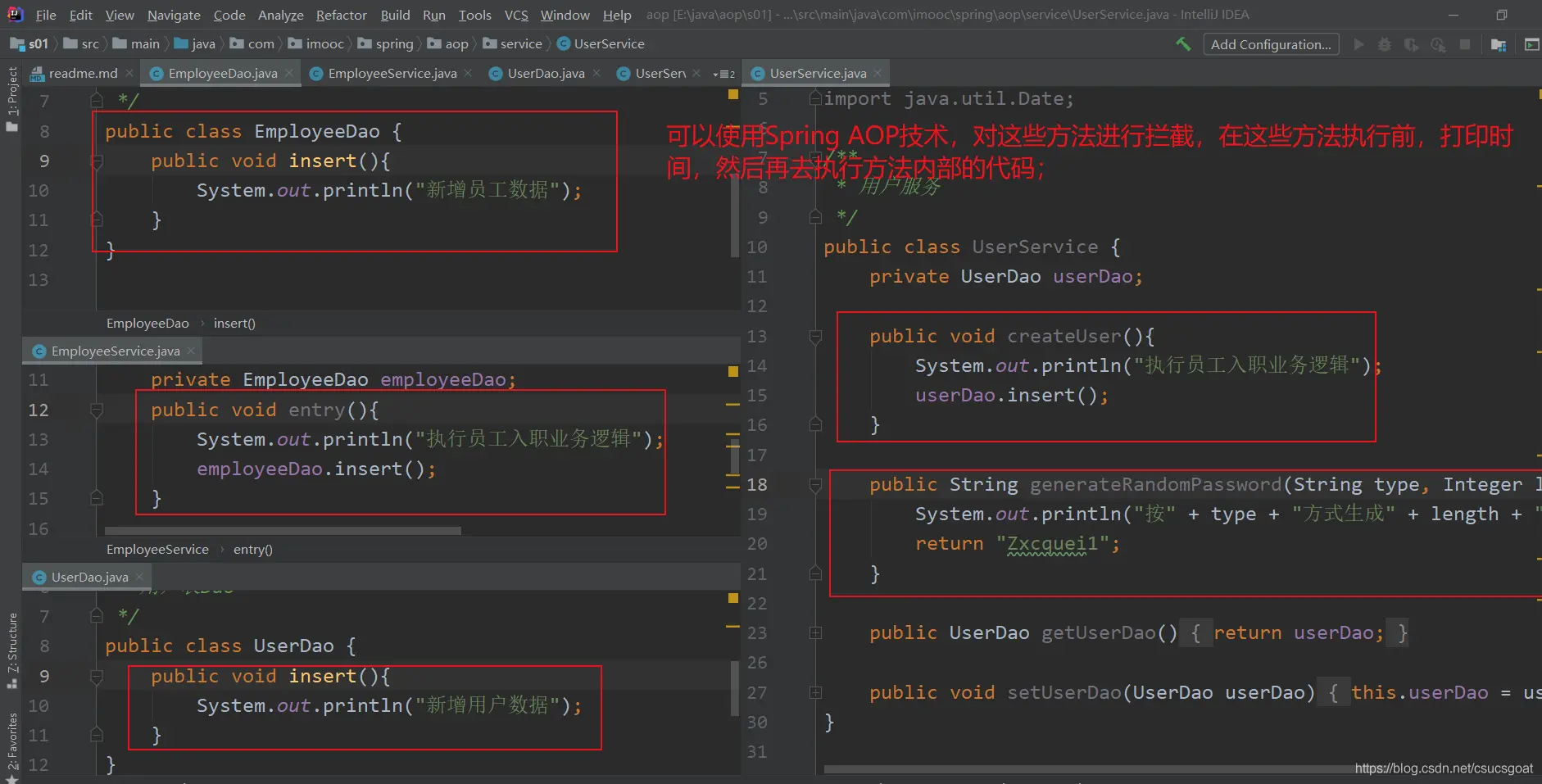Expand the folded setUserDao method
1542x784 pixels.
(x=815, y=693)
